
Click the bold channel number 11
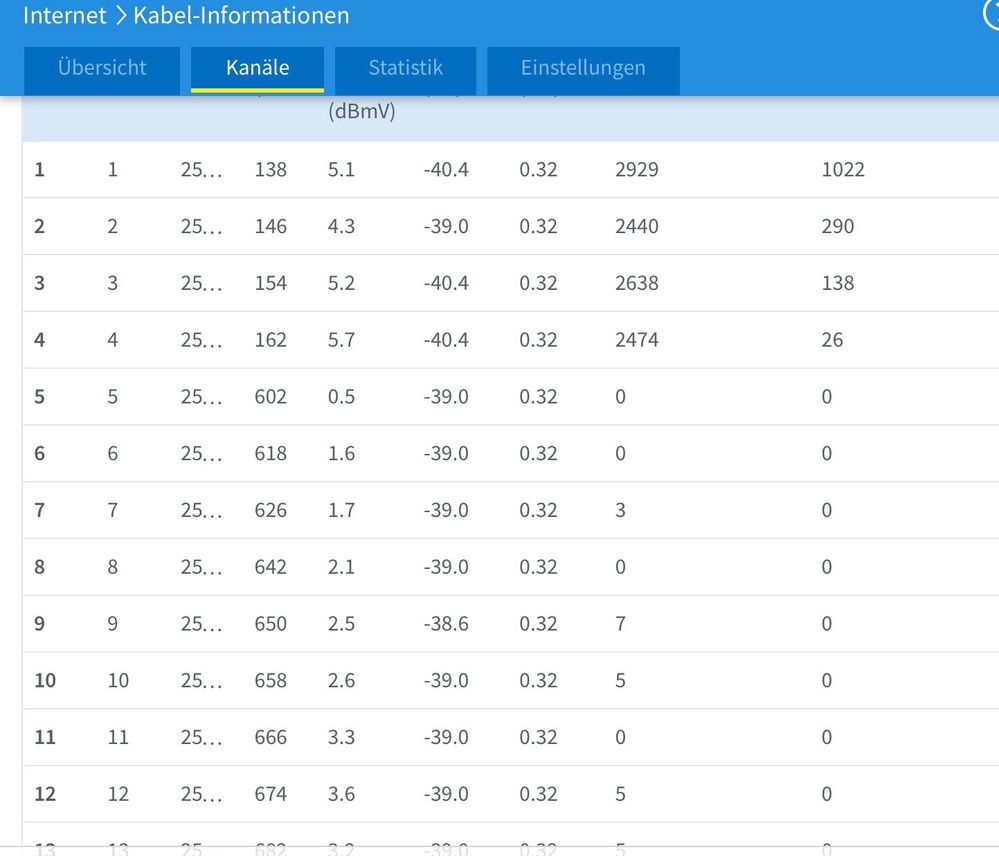[45, 737]
